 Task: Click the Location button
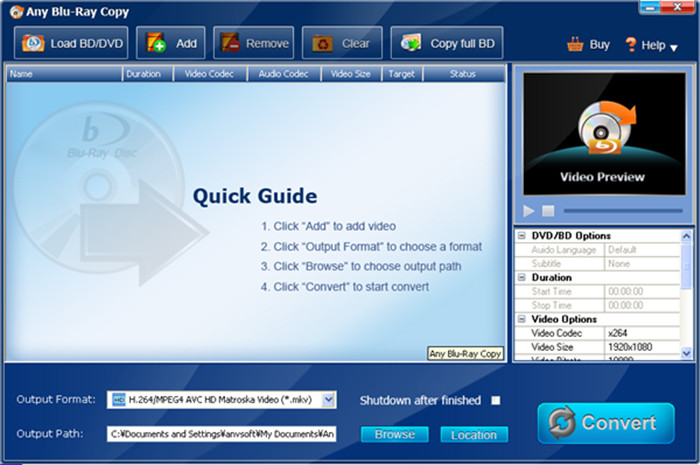pyautogui.click(x=474, y=435)
